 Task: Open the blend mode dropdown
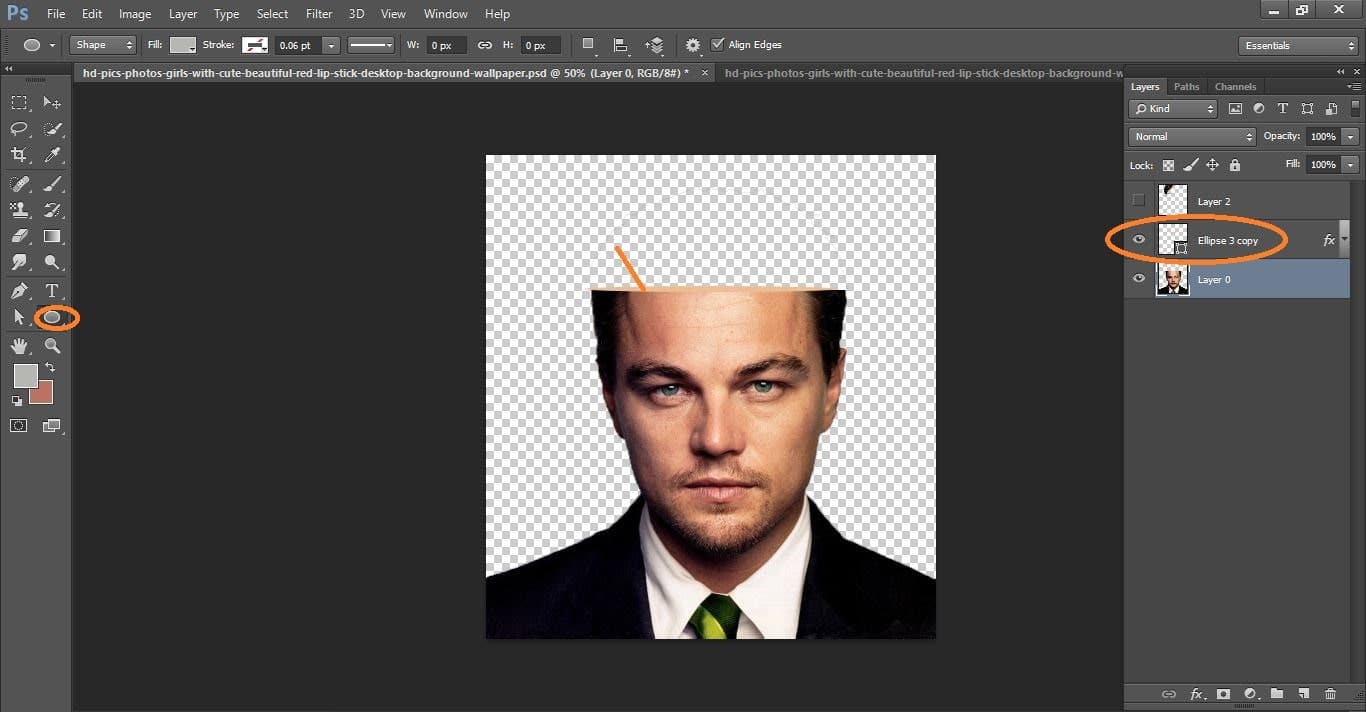click(x=1191, y=136)
